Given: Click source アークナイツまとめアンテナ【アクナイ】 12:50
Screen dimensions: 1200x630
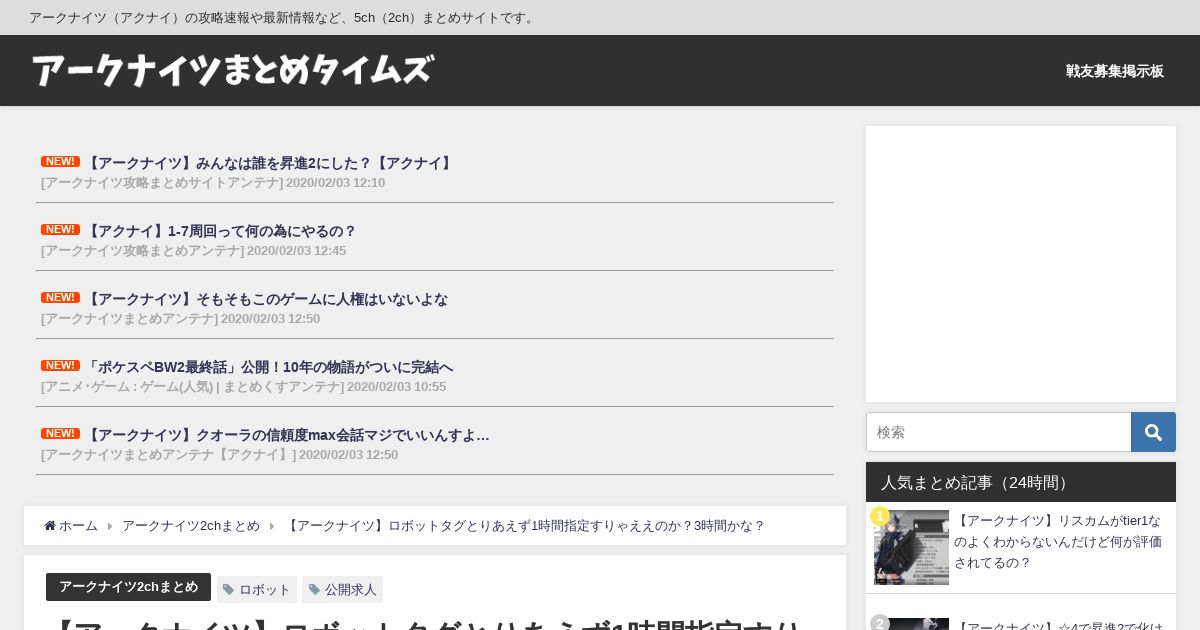Looking at the screenshot, I should [x=219, y=455].
